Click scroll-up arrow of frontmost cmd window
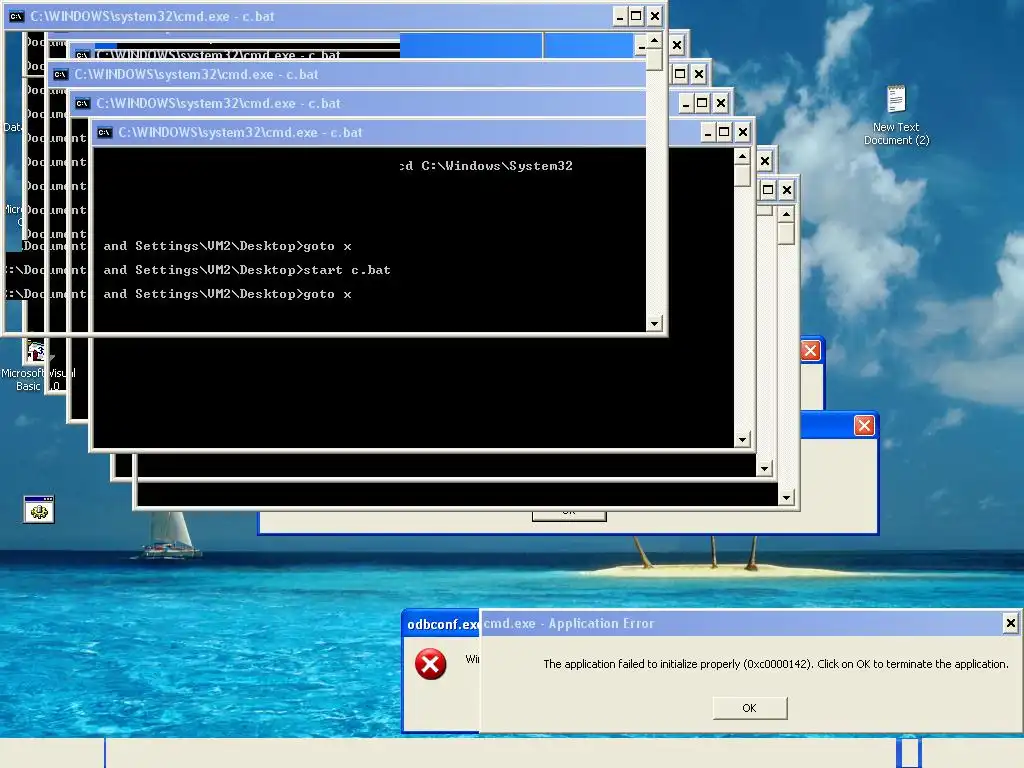The image size is (1024, 768). click(654, 41)
